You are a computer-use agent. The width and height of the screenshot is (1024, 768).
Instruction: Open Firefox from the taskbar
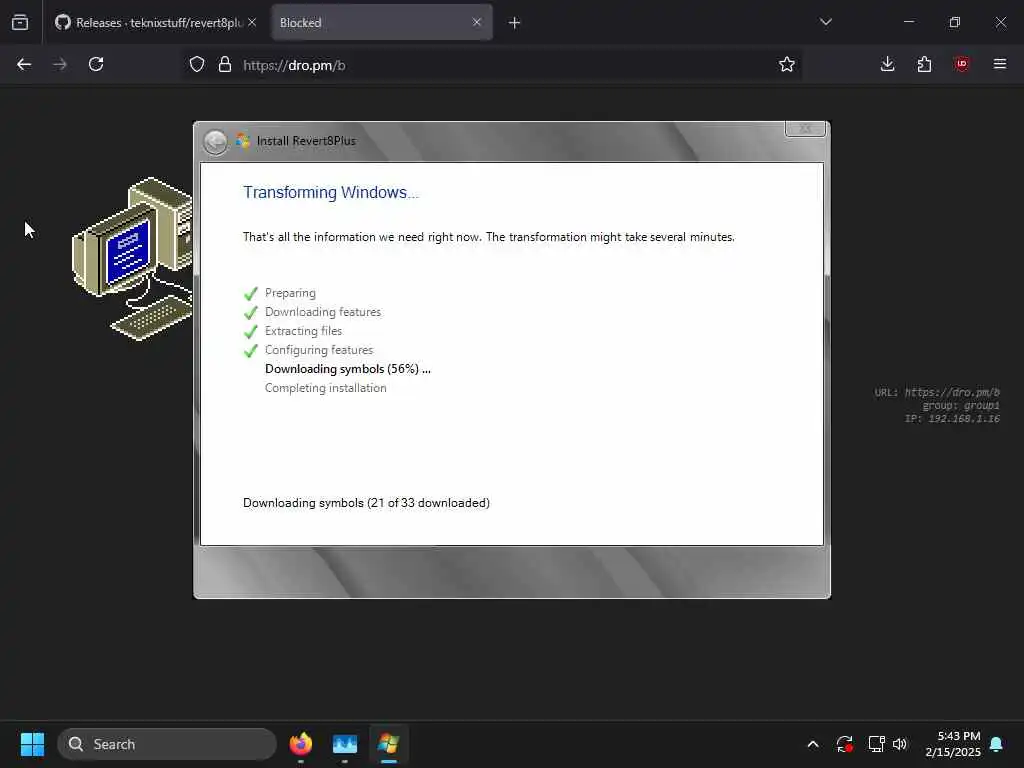300,744
